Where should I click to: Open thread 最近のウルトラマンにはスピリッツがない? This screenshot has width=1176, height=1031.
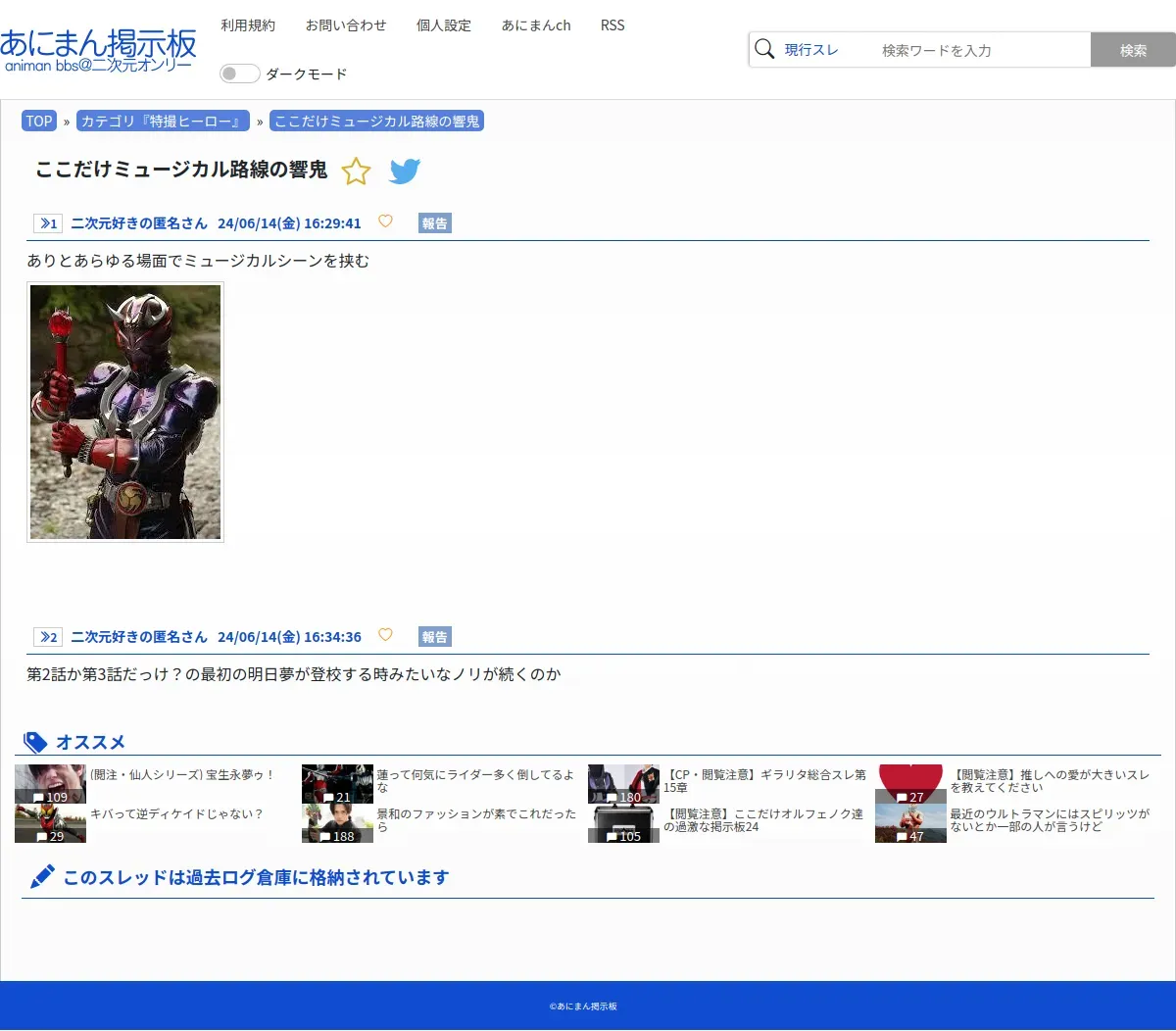pos(1051,820)
